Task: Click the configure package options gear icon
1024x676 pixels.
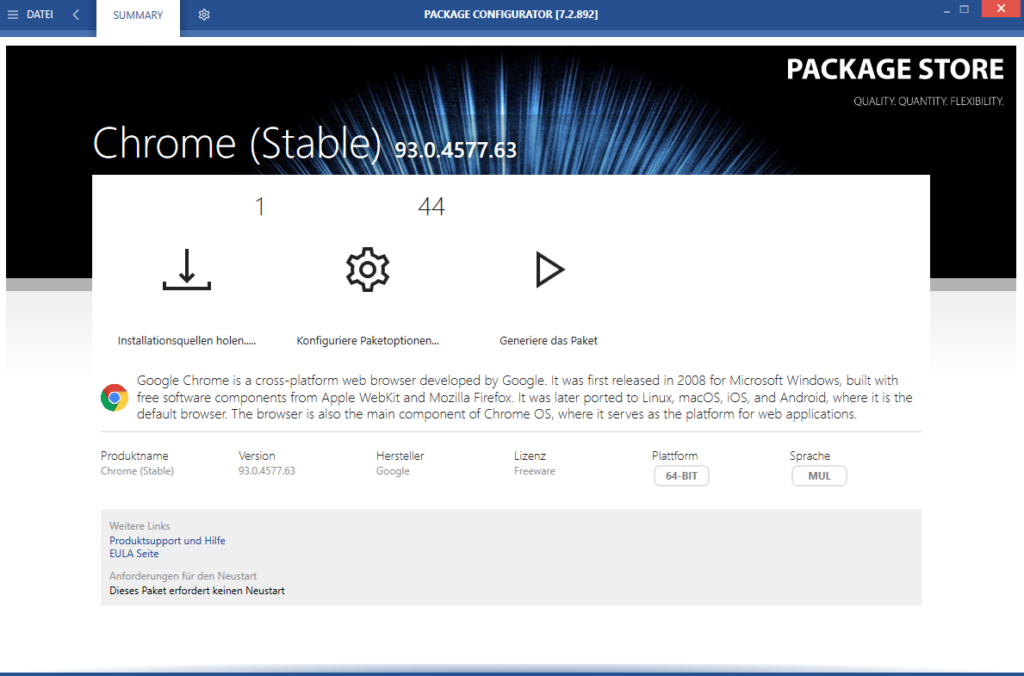Action: click(368, 269)
